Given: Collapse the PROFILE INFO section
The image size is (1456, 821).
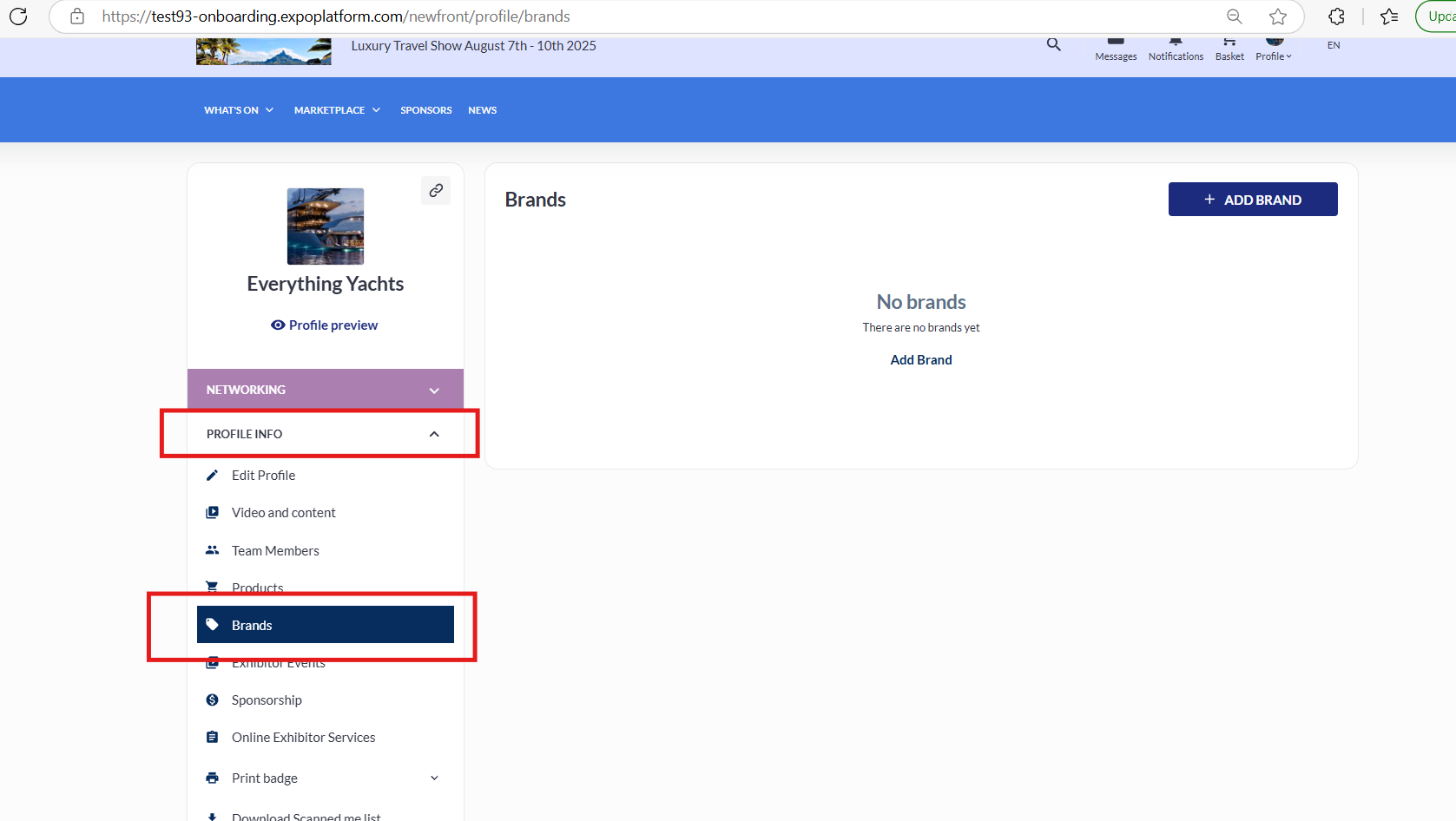Looking at the screenshot, I should coord(434,434).
